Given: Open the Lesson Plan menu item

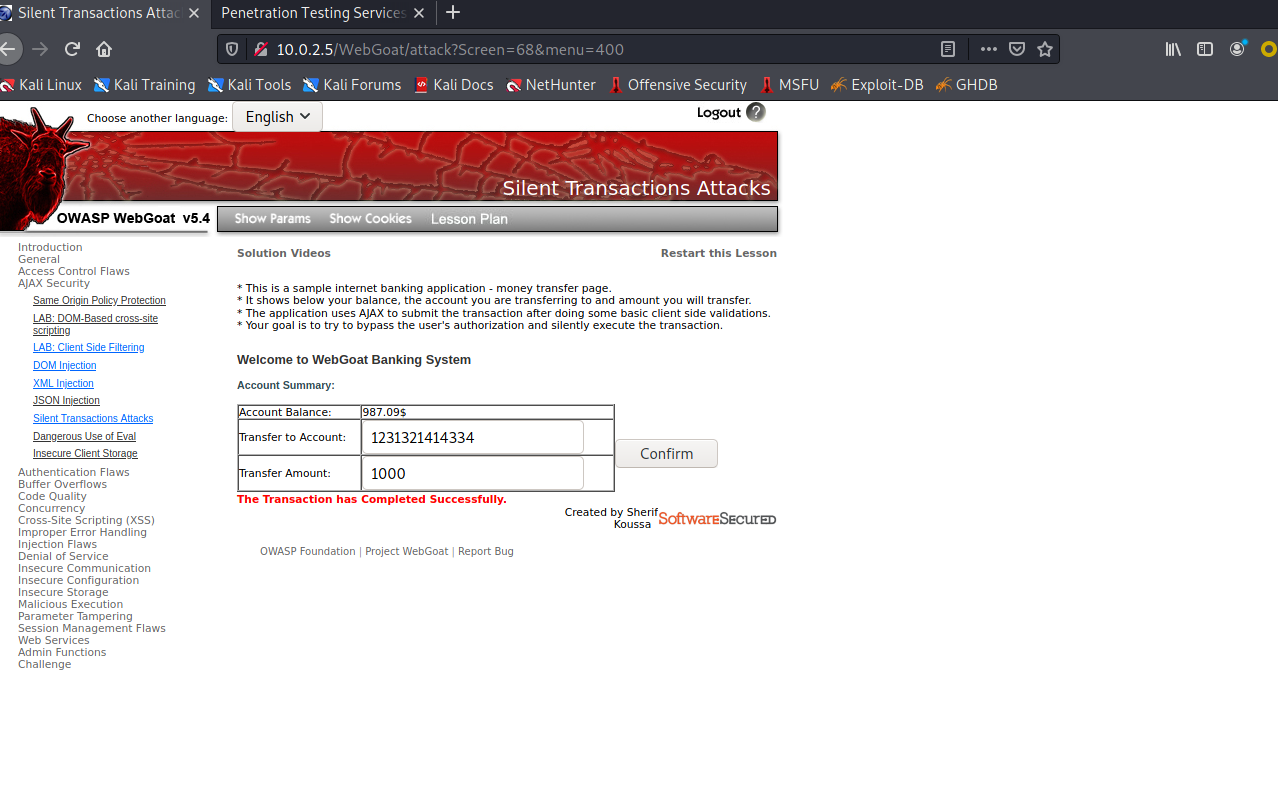Looking at the screenshot, I should click(469, 219).
